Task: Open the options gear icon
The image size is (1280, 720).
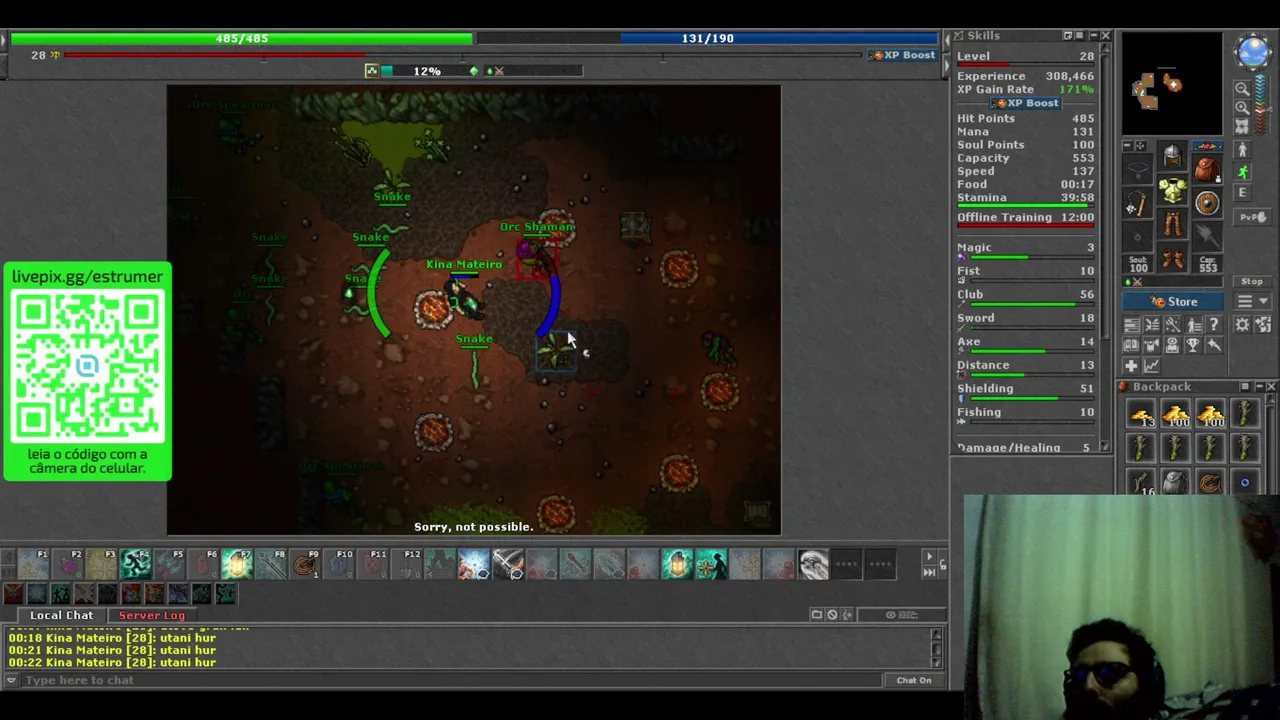Action: (1242, 325)
